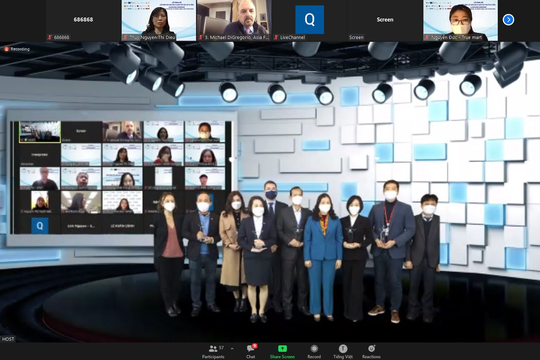Open the Reactions menu

click(x=371, y=352)
